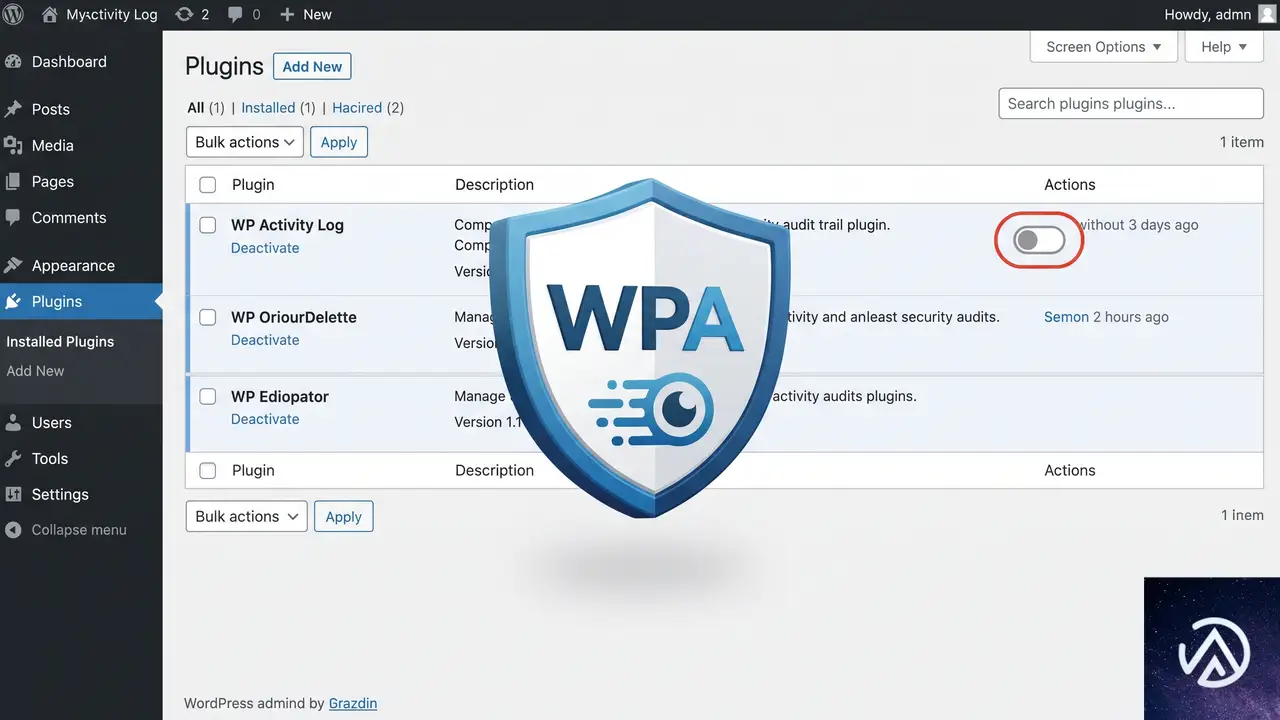
Task: Focus the Search plugins input field
Action: pos(1131,103)
